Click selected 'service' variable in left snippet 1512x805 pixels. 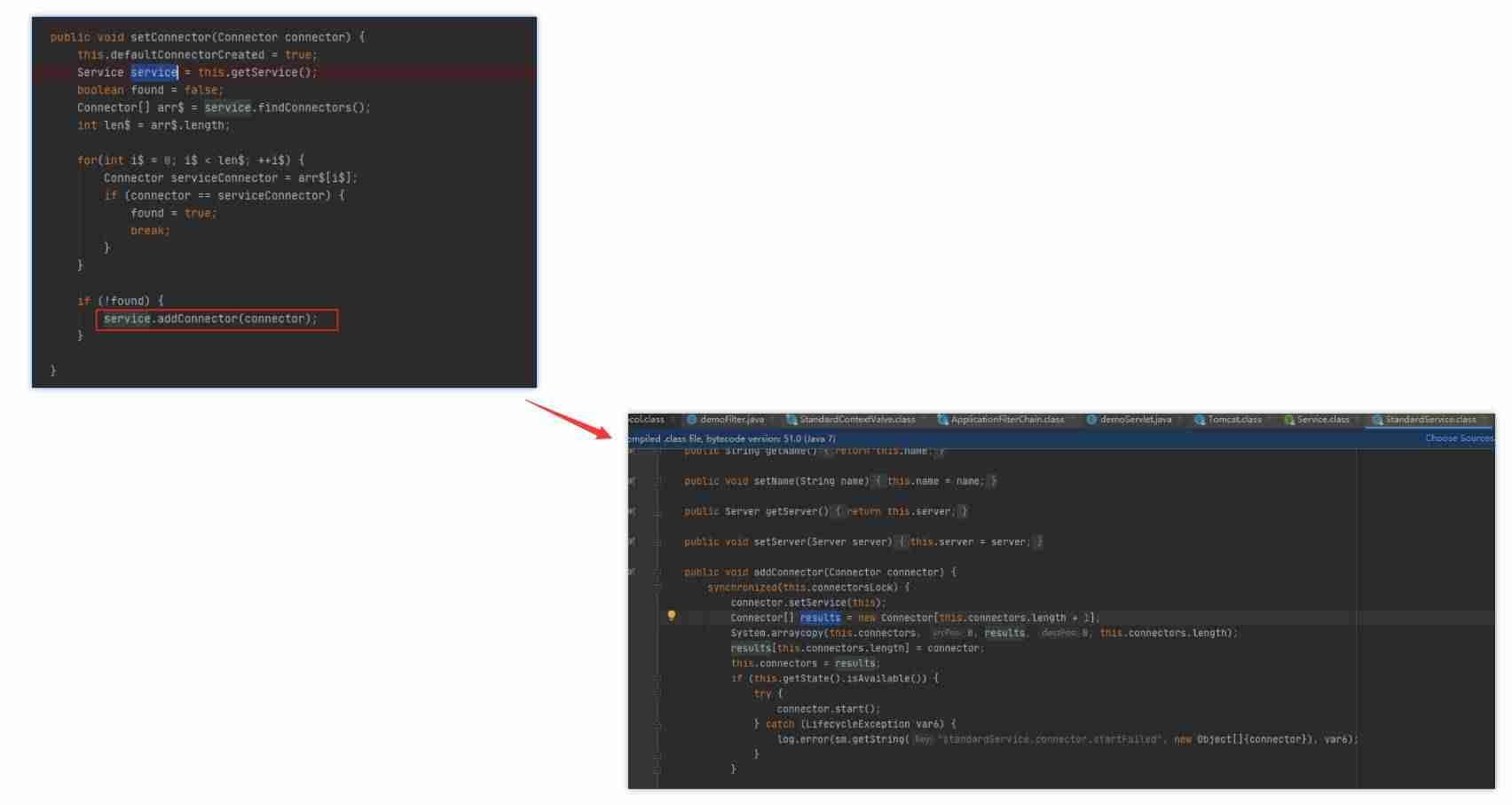pyautogui.click(x=154, y=73)
